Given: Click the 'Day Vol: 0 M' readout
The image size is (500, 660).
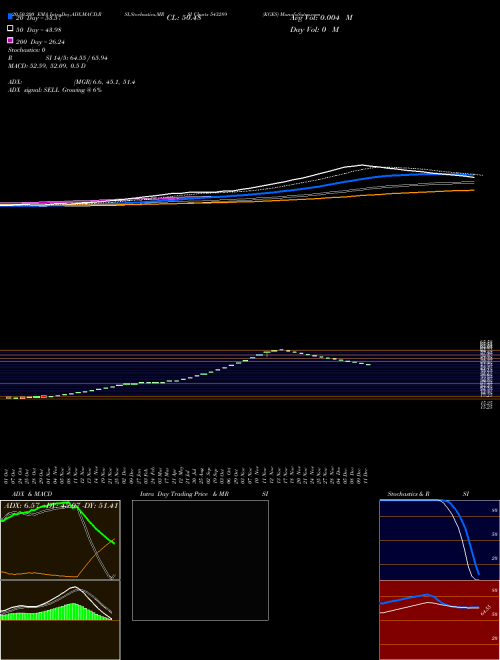Looking at the screenshot, I should 314,29.
